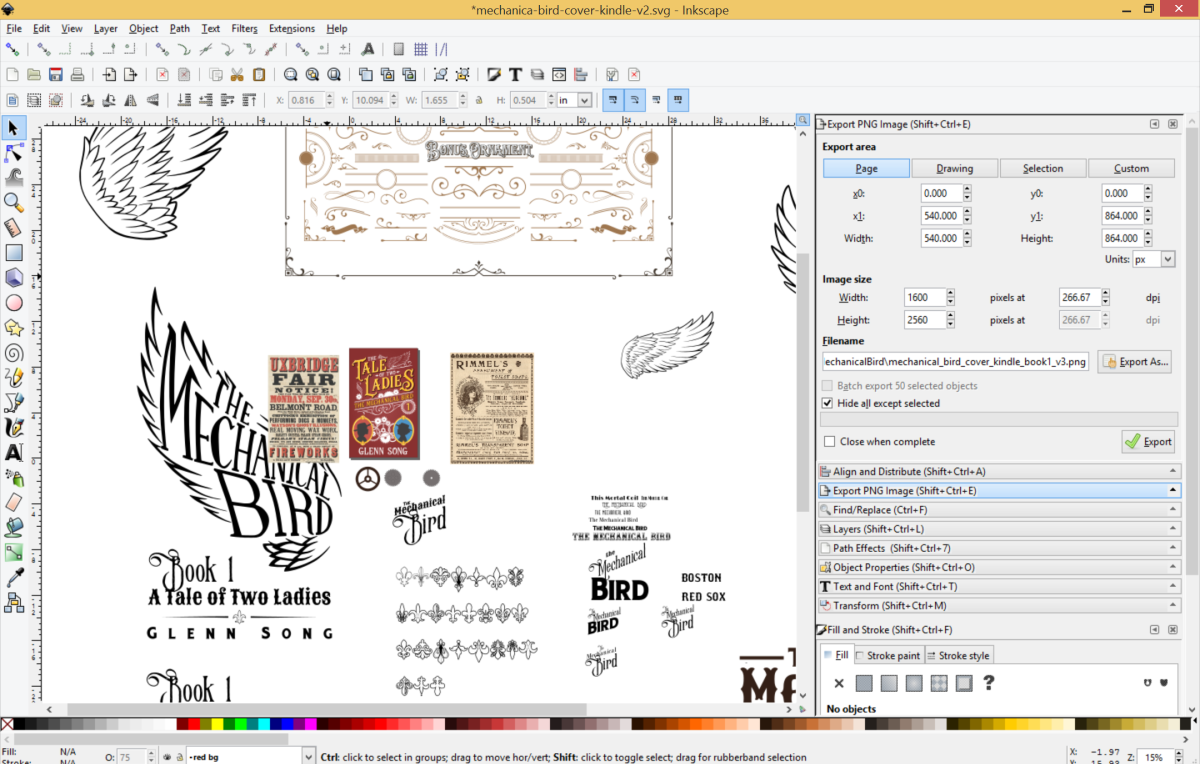Screen dimensions: 1200x764
Task: Select the Dropper color picker tool
Action: [14, 577]
